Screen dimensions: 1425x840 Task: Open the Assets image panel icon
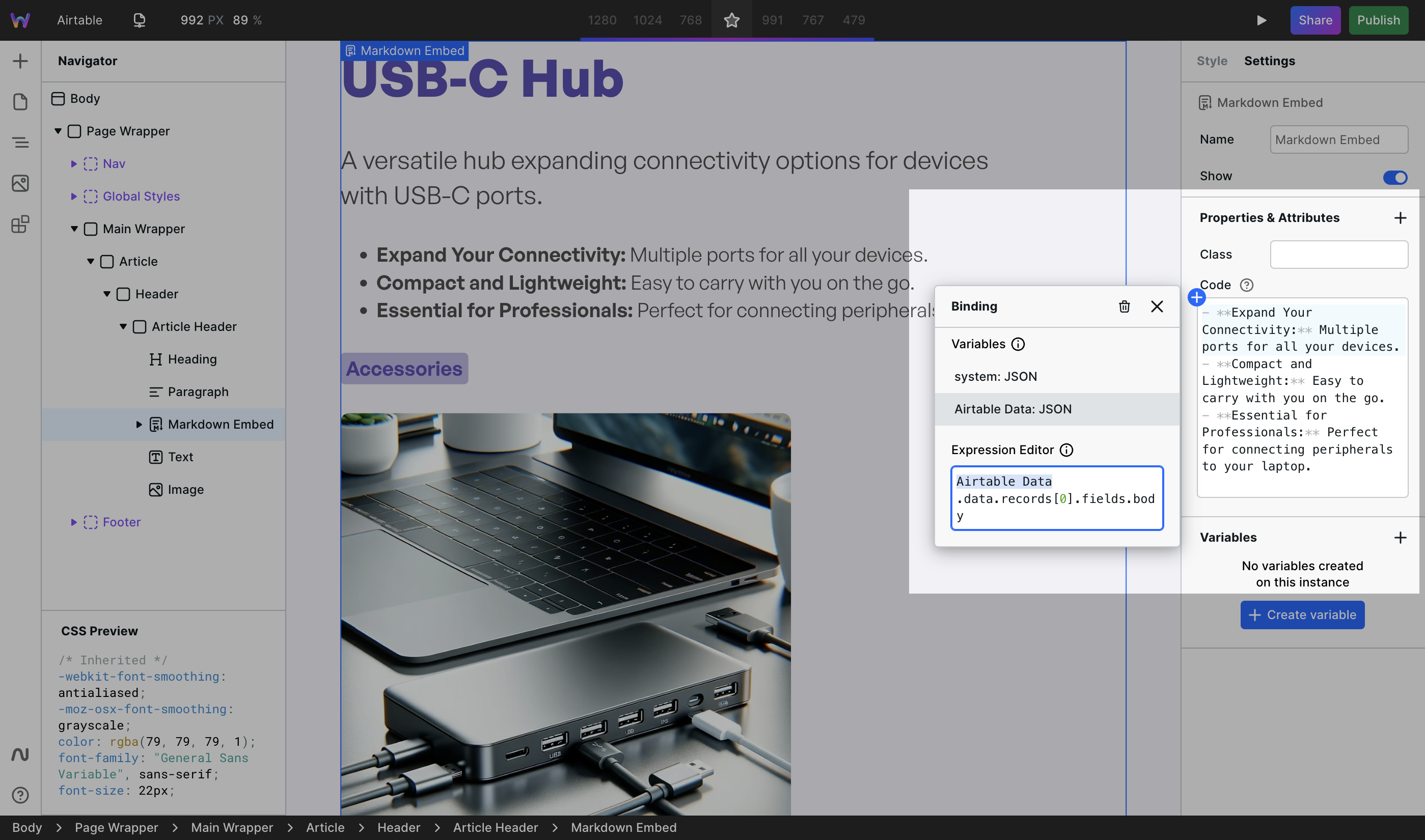click(20, 183)
